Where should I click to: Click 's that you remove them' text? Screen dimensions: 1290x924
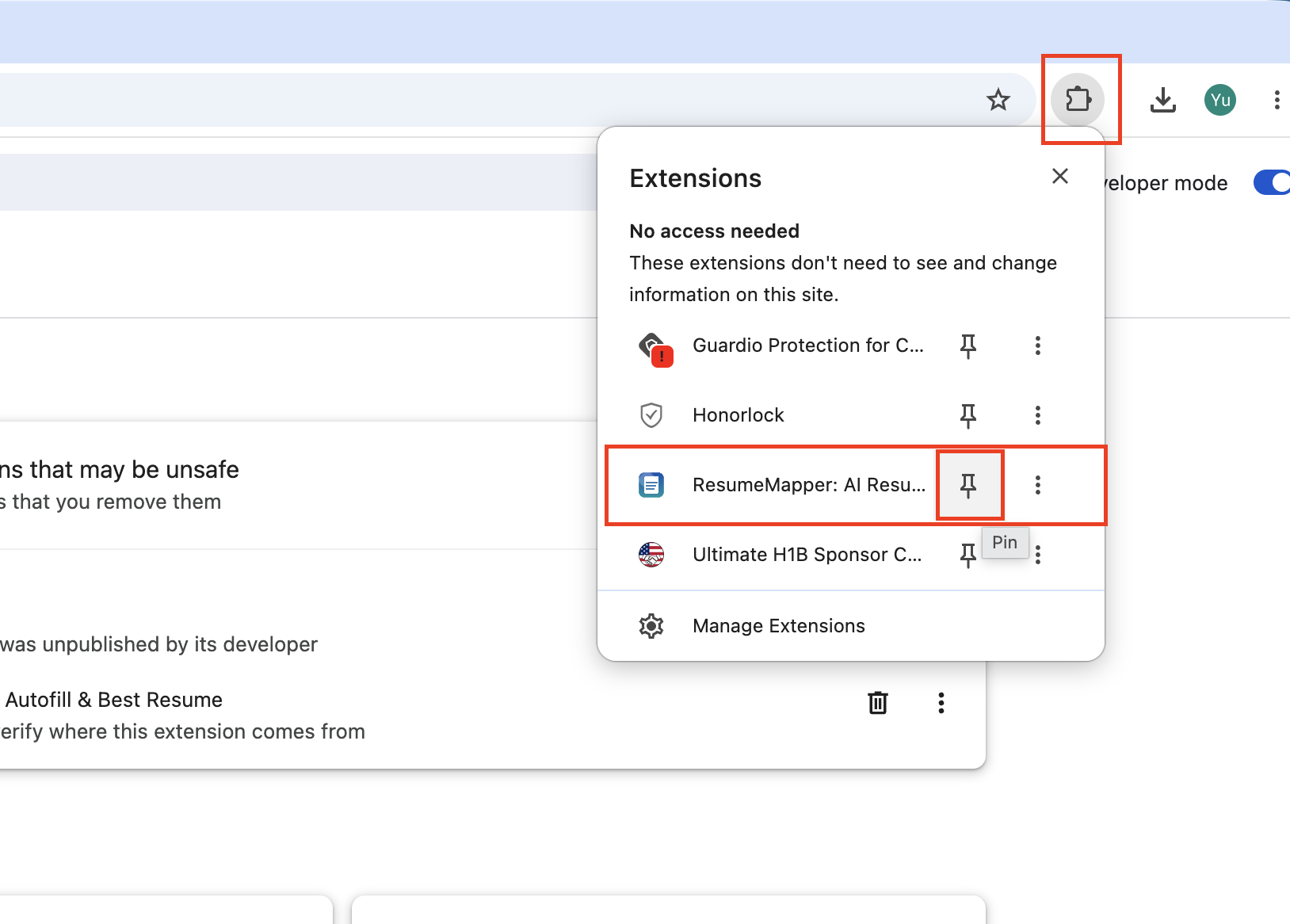pos(111,502)
